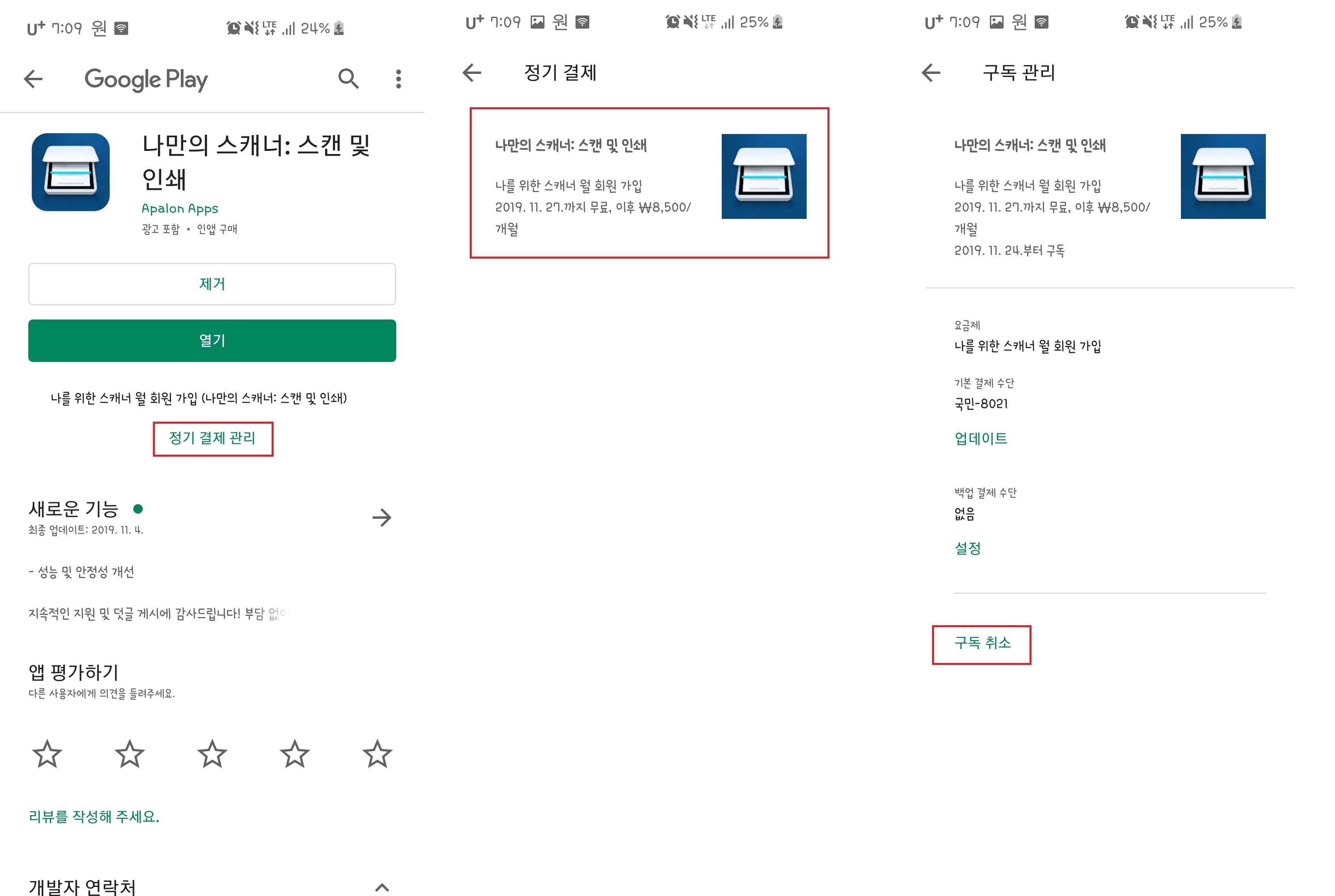1335x896 pixels.
Task: Click the 제거 uninstall button
Action: [212, 284]
